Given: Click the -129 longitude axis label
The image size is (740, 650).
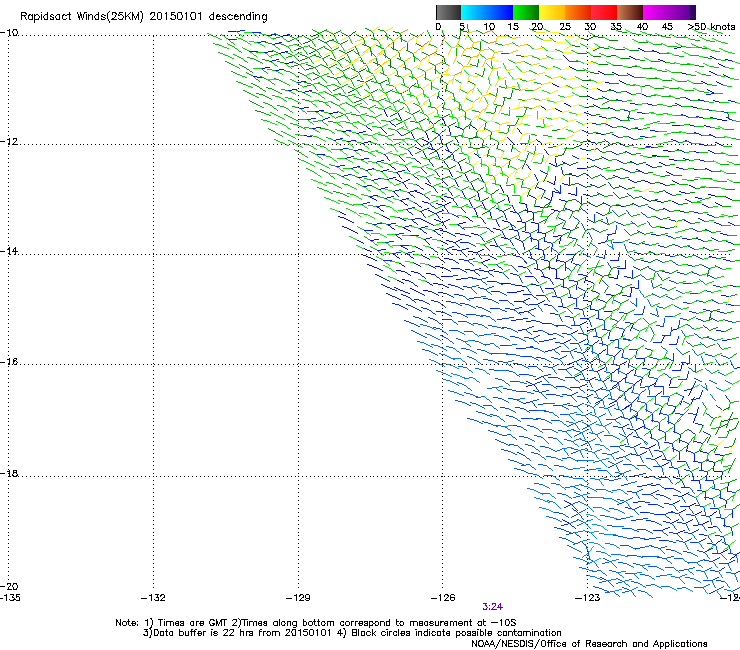Looking at the screenshot, I should point(298,598).
